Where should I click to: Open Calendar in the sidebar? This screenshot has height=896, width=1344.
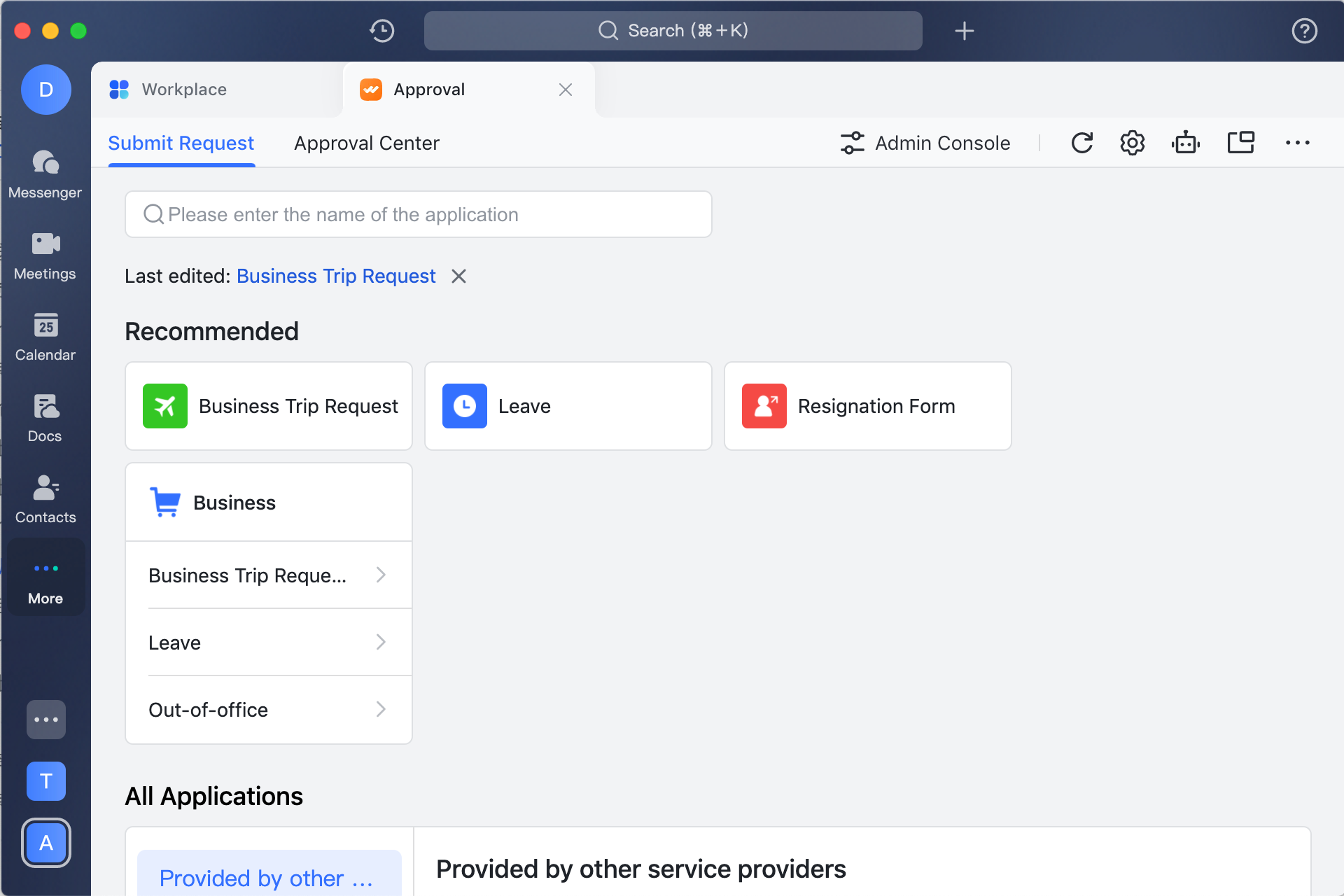coord(45,337)
